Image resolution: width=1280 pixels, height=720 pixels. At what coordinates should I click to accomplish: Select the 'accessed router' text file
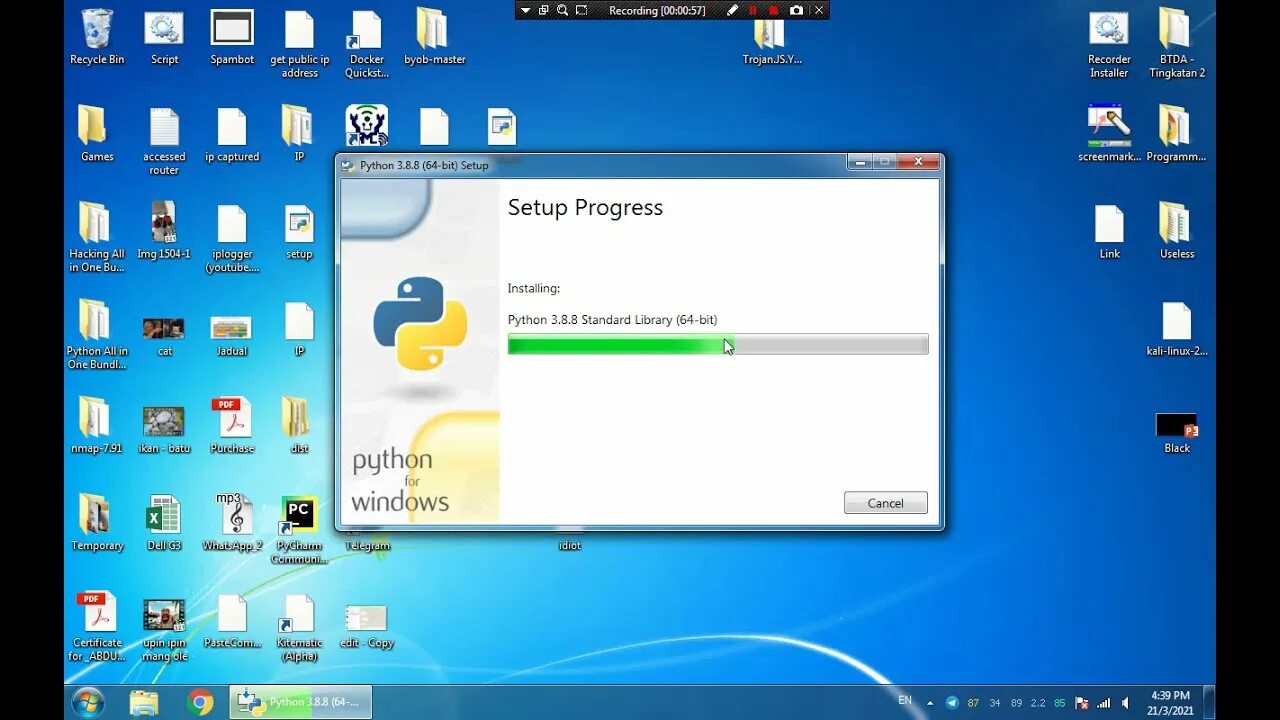[164, 141]
